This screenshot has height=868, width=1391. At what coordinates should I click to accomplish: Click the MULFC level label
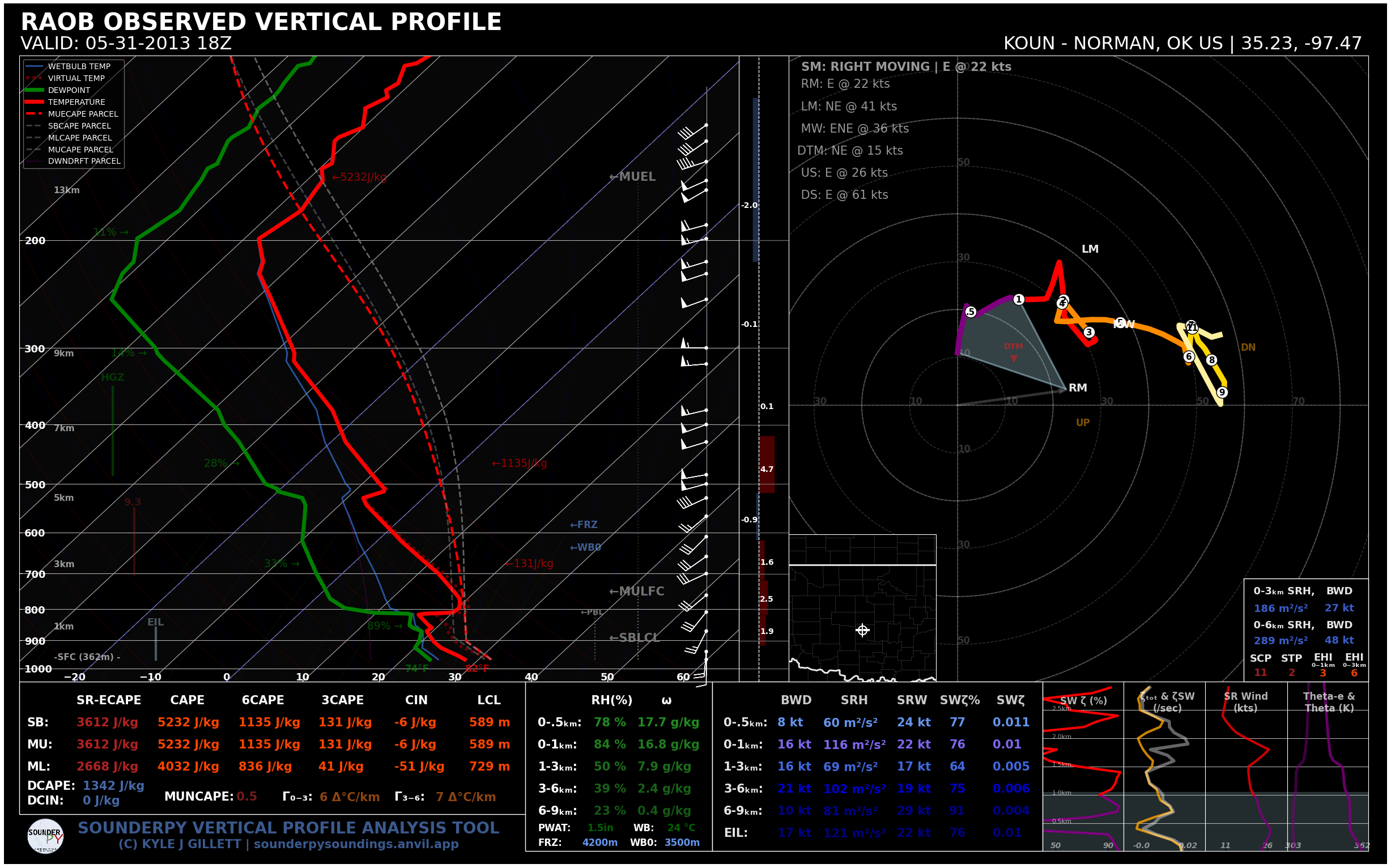[x=637, y=592]
